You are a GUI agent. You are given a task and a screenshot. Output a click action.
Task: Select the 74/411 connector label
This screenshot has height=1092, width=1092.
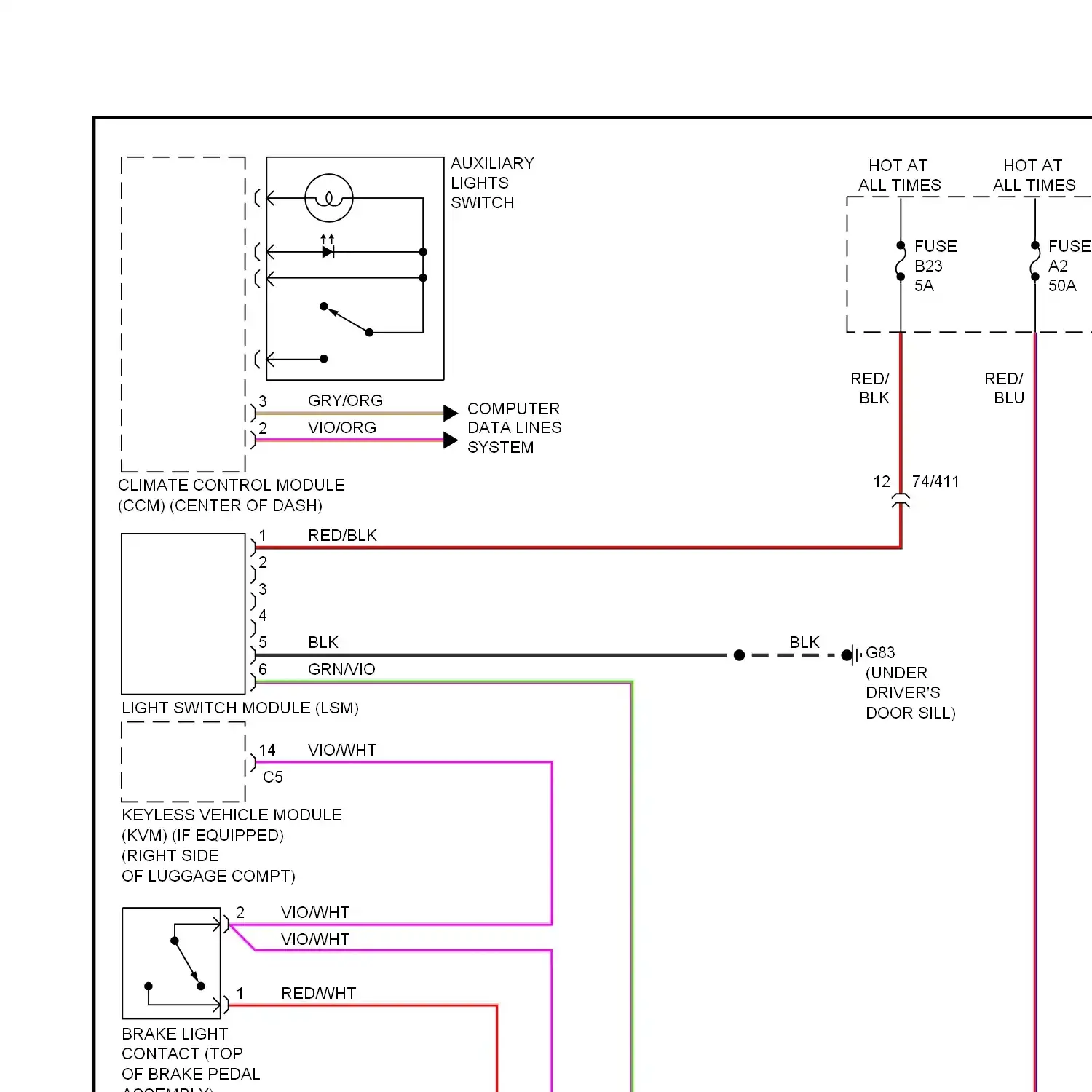coord(935,481)
